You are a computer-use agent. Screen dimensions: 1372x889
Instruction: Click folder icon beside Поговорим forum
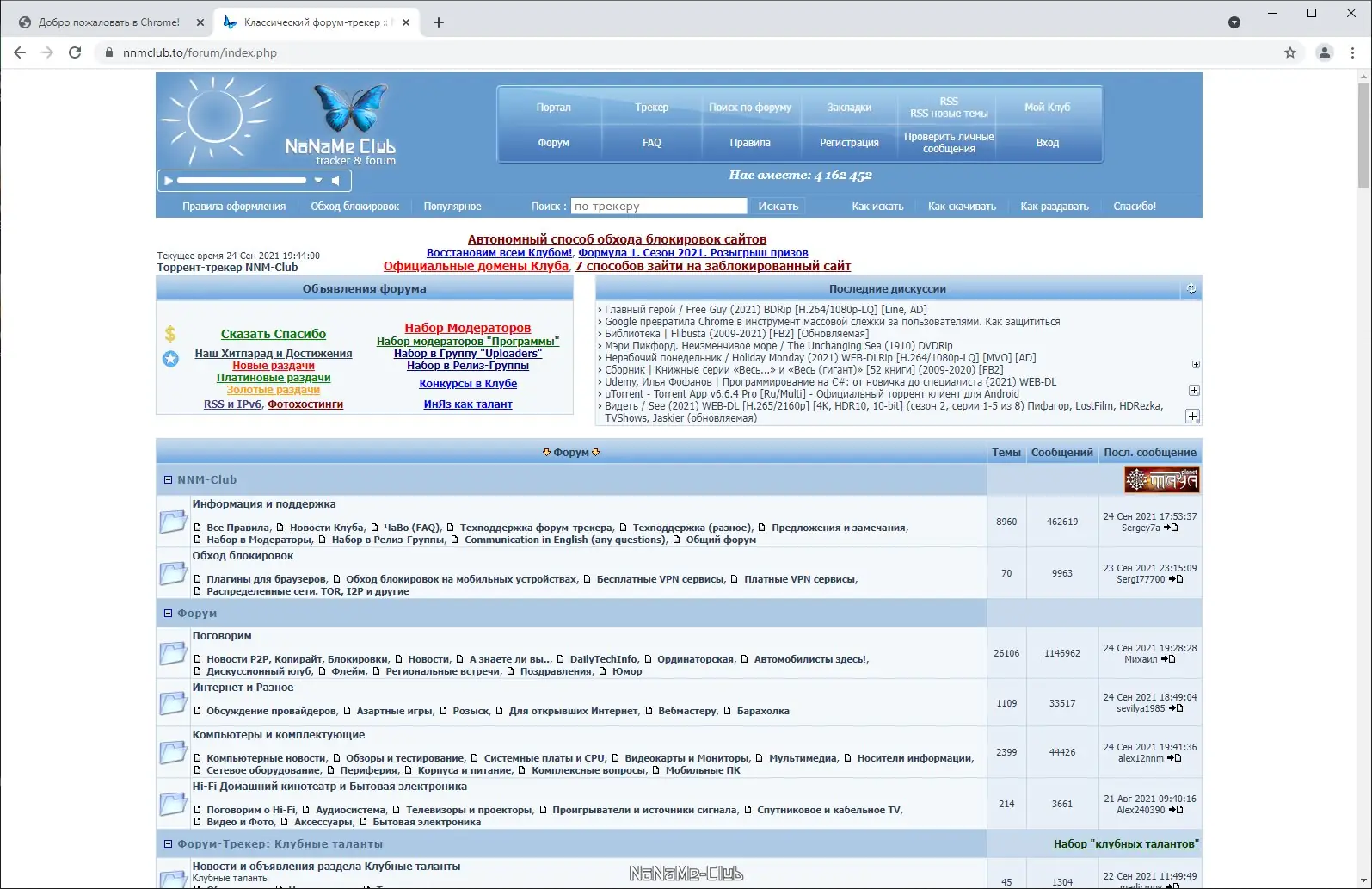click(173, 653)
